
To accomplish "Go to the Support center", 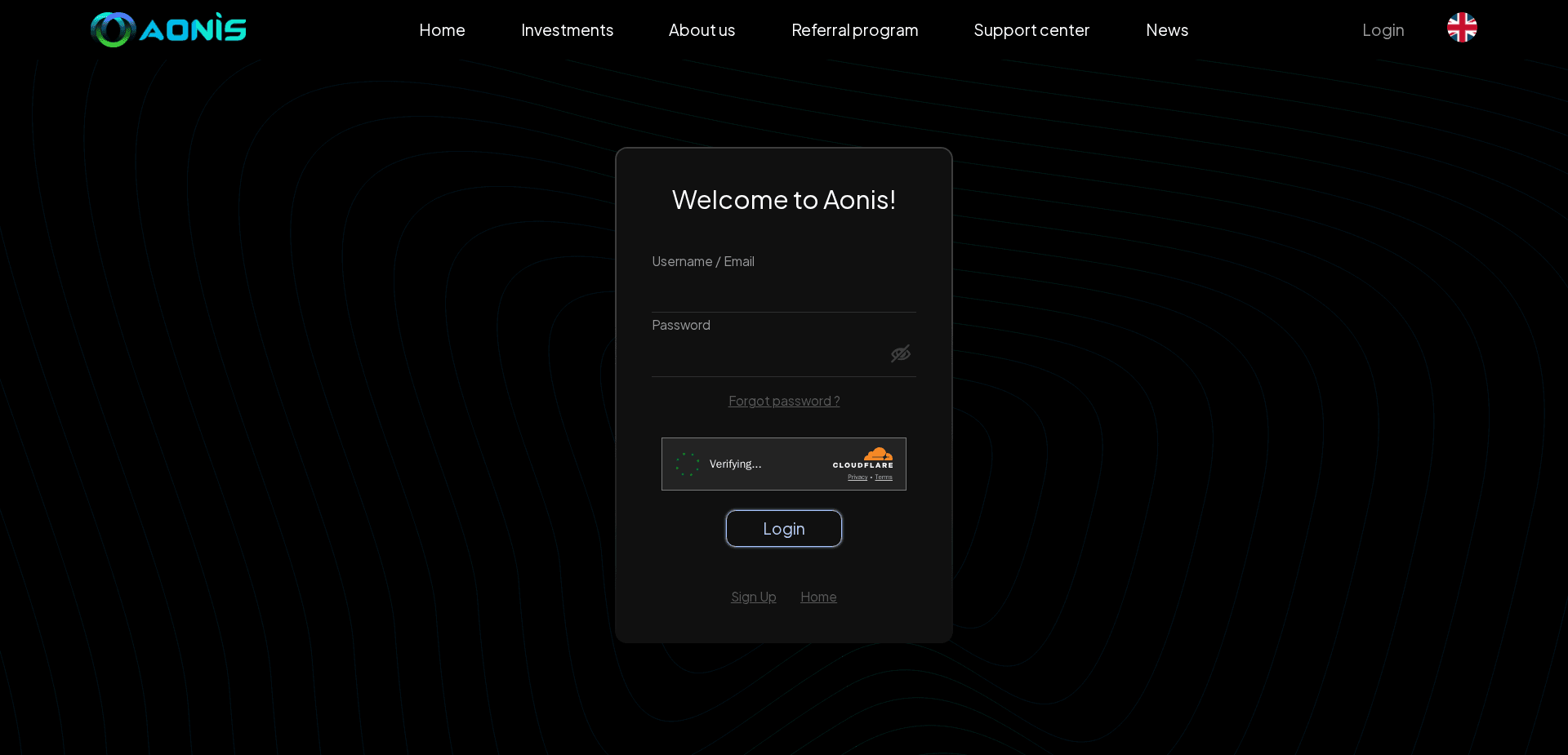I will pos(1031,30).
